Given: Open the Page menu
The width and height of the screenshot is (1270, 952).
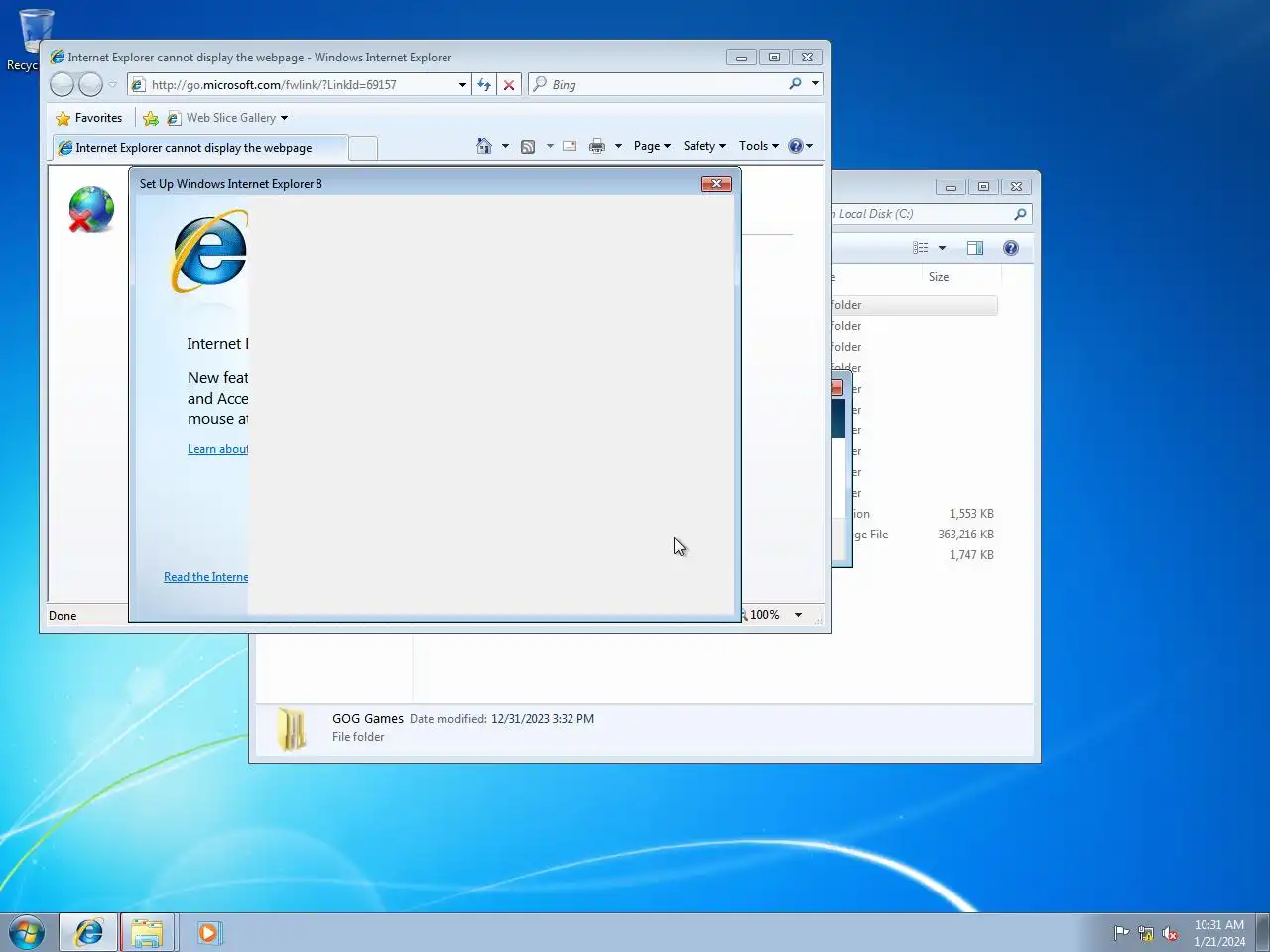Looking at the screenshot, I should [652, 146].
